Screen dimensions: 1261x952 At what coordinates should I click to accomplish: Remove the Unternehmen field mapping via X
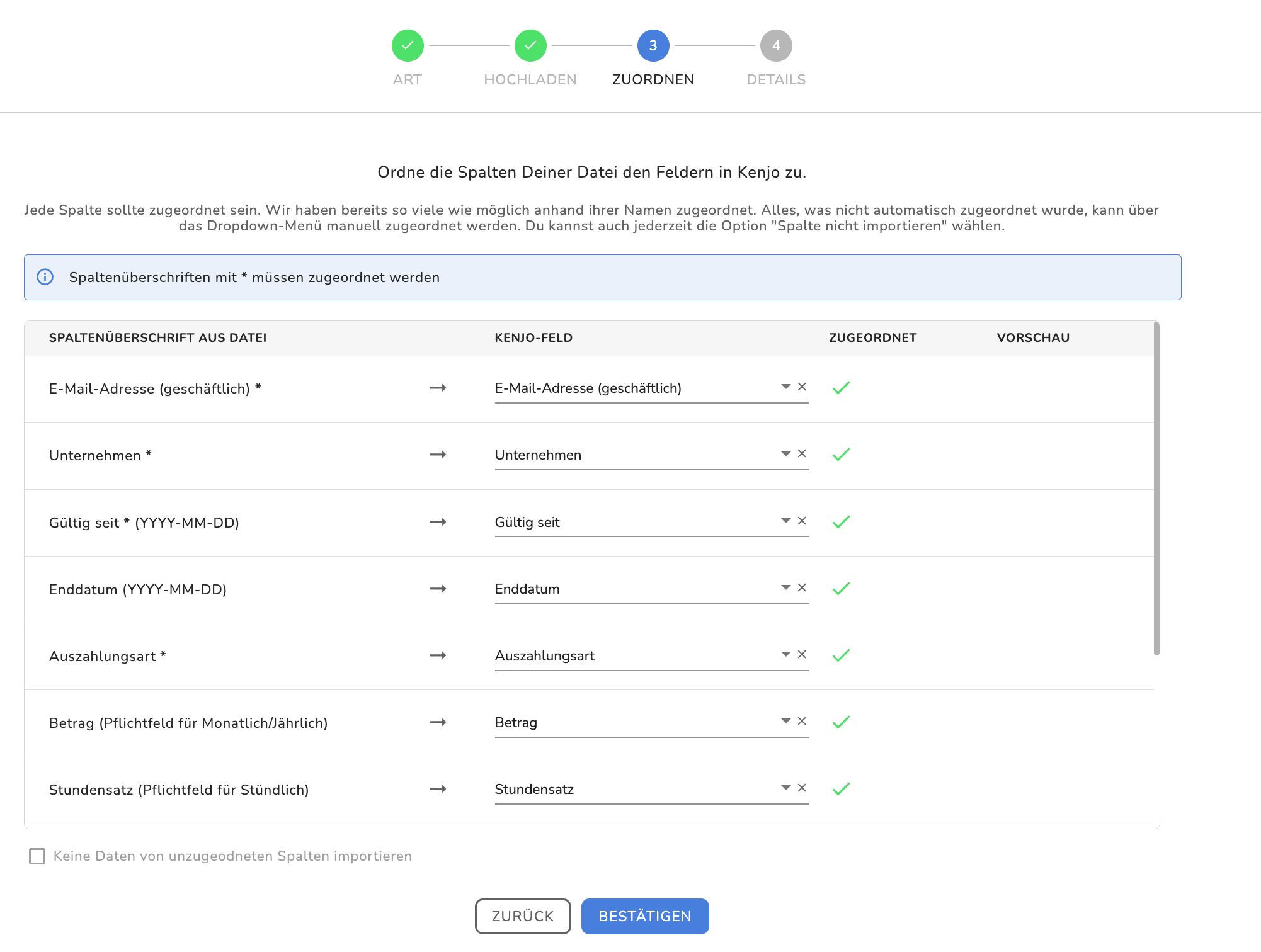pyautogui.click(x=802, y=453)
